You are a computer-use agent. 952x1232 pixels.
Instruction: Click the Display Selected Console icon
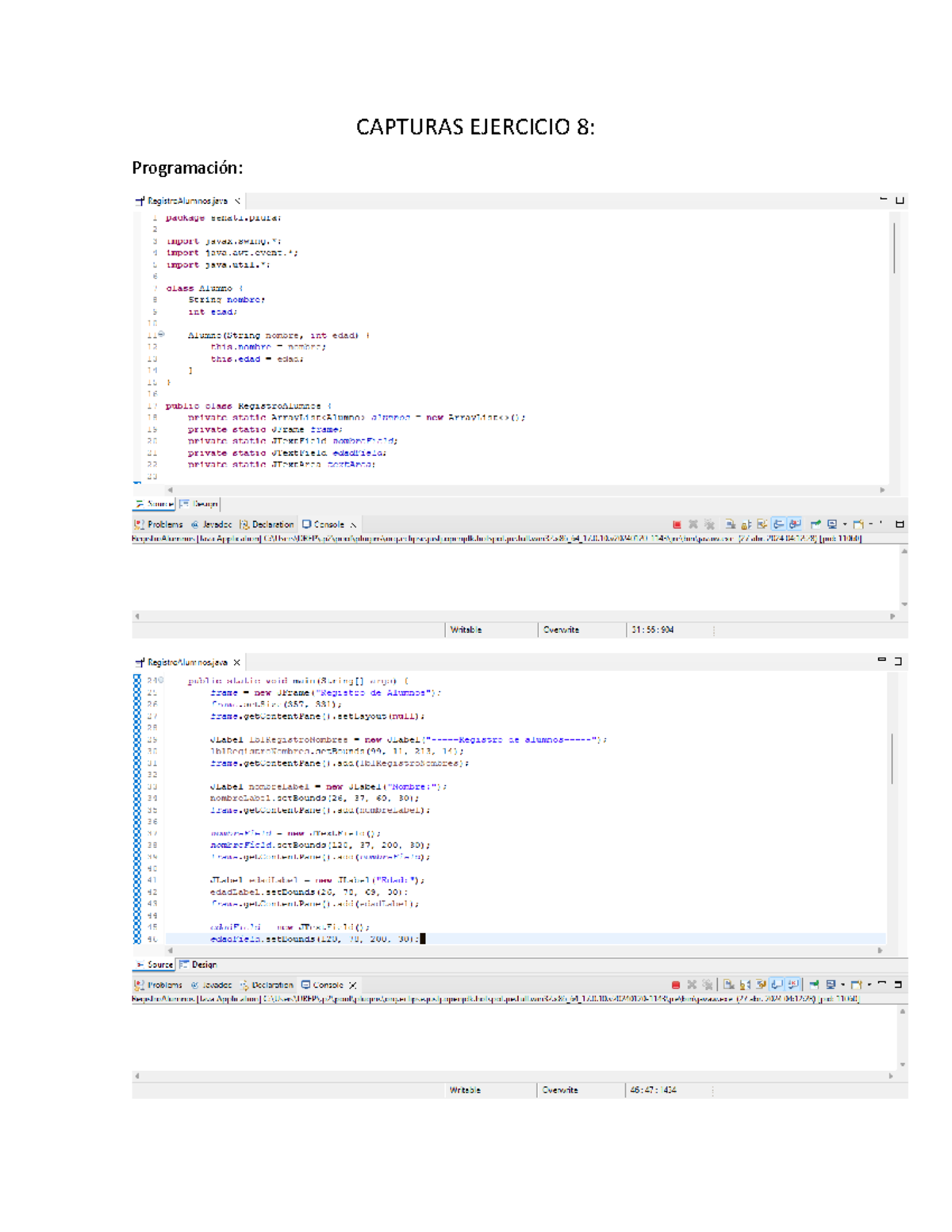(832, 524)
